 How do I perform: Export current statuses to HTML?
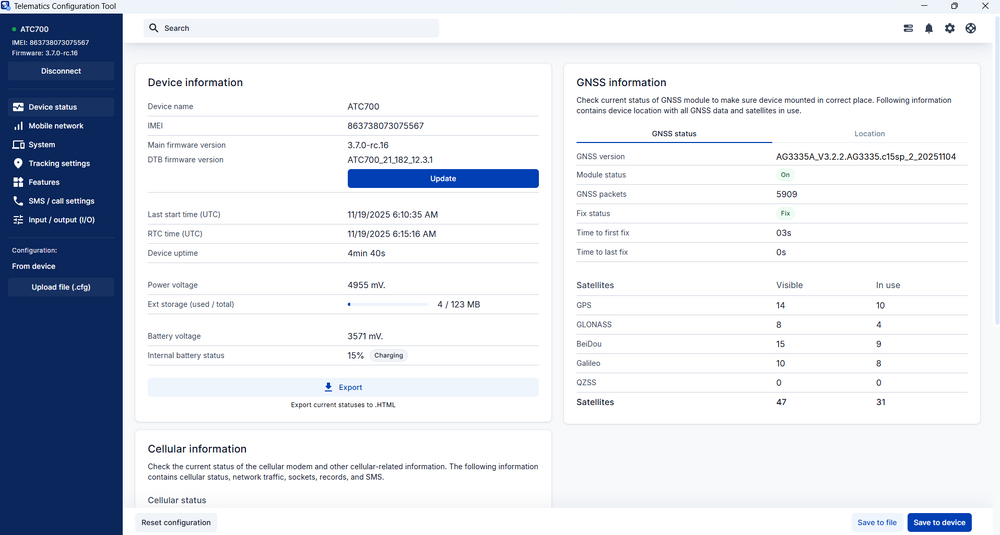[343, 387]
